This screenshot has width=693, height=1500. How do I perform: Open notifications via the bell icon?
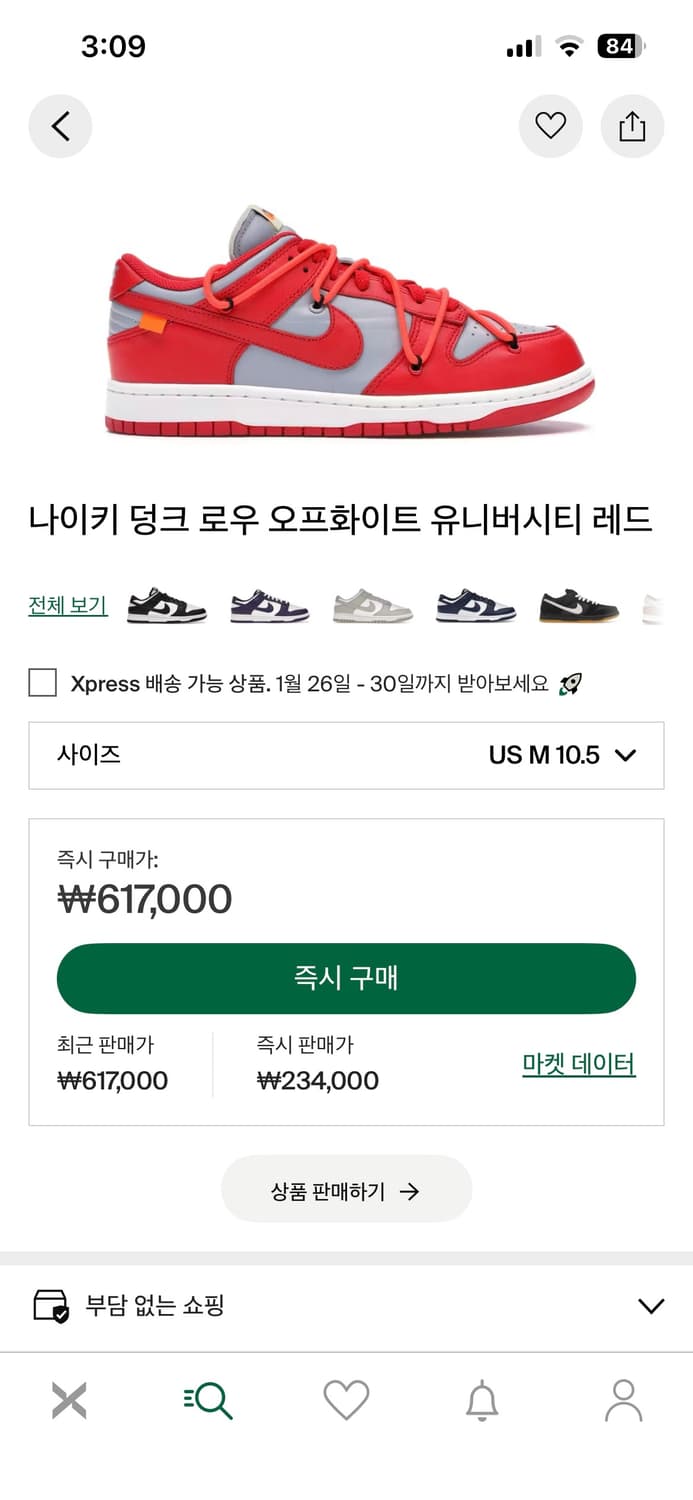(485, 1400)
